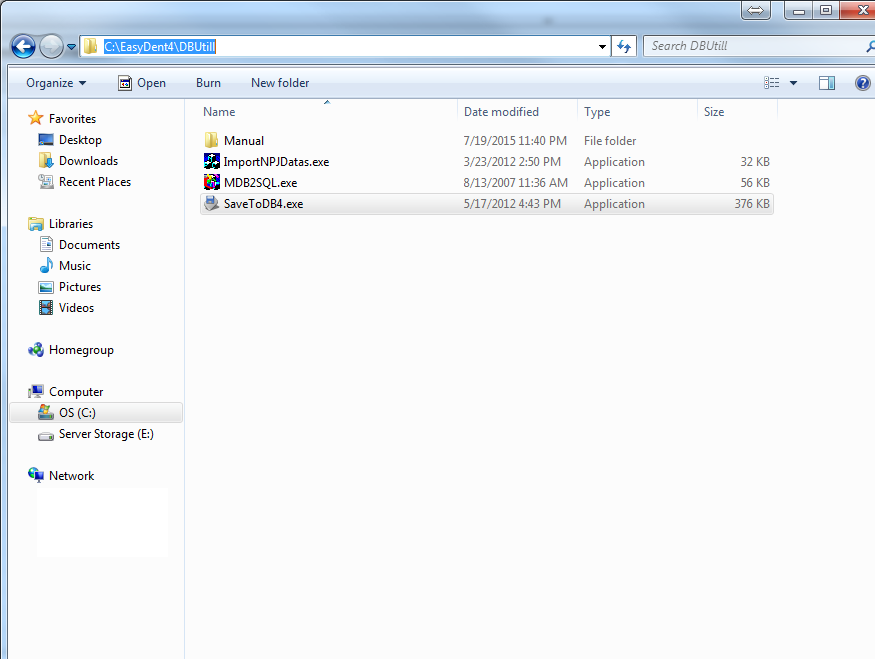
Task: Click the Search DBUtill field
Action: coord(758,46)
